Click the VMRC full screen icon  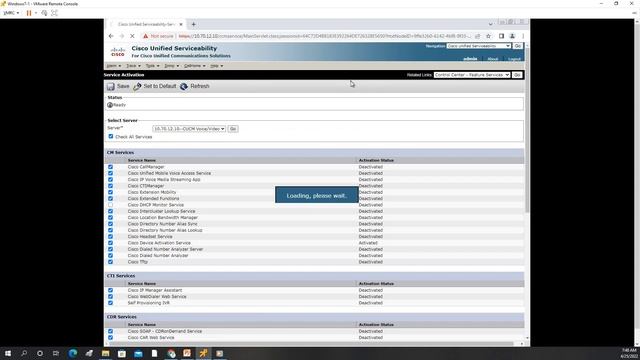click(x=54, y=13)
